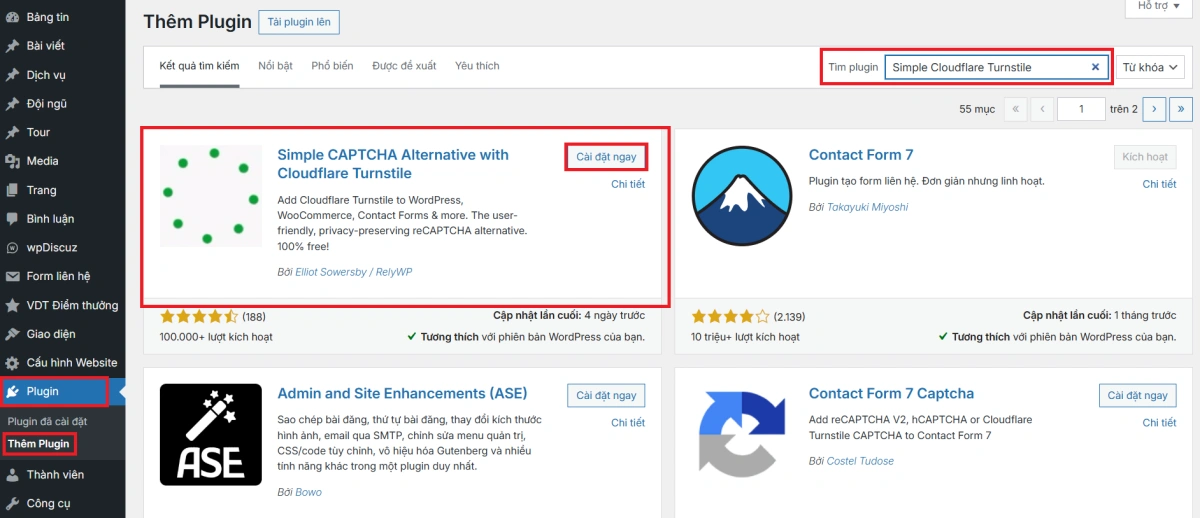Open the Contact Form 7 title link
Image resolution: width=1200 pixels, height=518 pixels.
pos(861,155)
